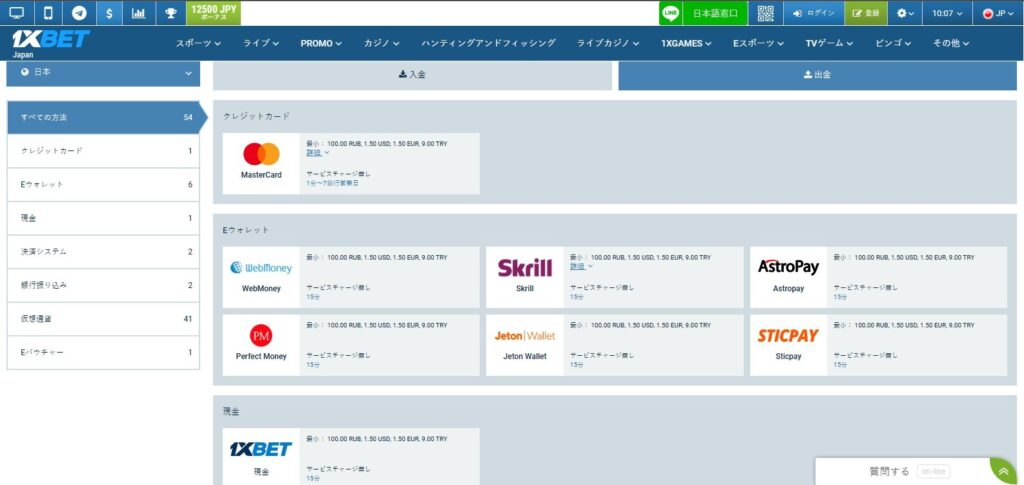Select 仮想通貨 filter with 41 methods

click(103, 319)
